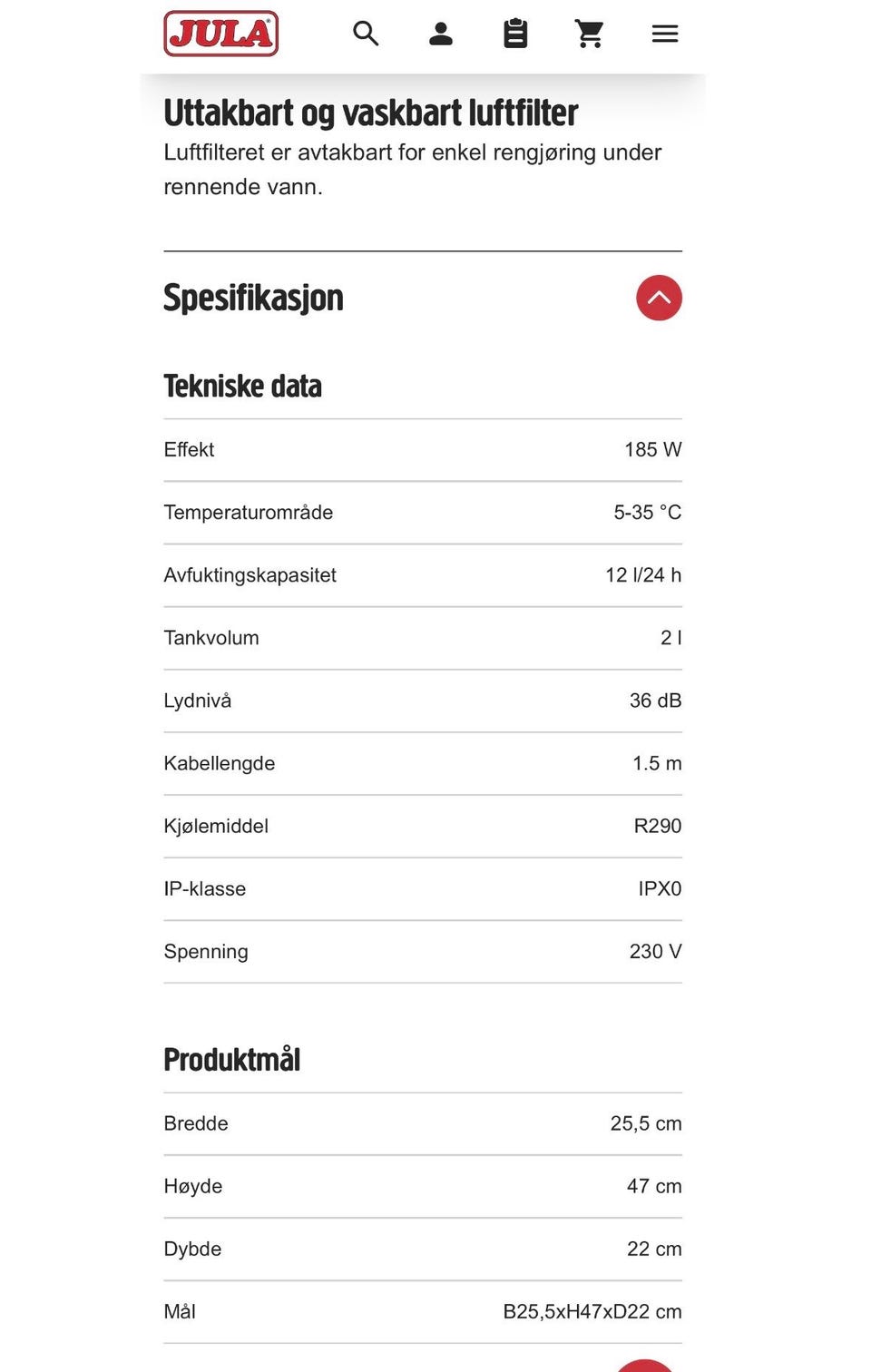The width and height of the screenshot is (871, 1372).
Task: Open the hamburger menu icon
Action: tap(665, 34)
